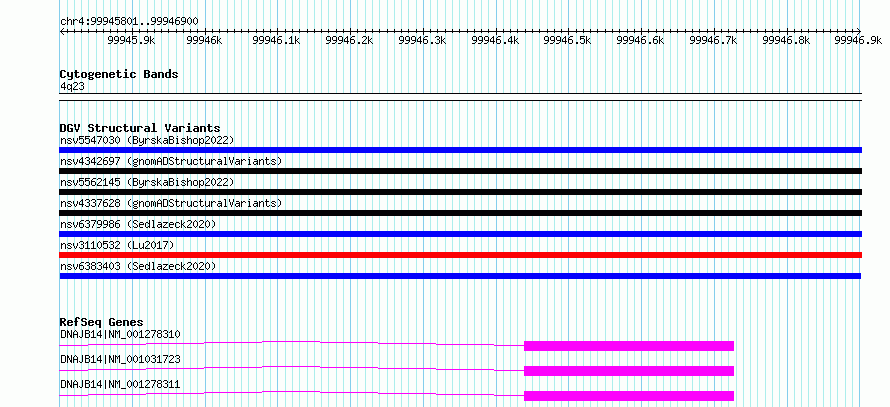Click the 99946.4k ruler tick label
Screen dimensions: 890x407
[x=496, y=40]
